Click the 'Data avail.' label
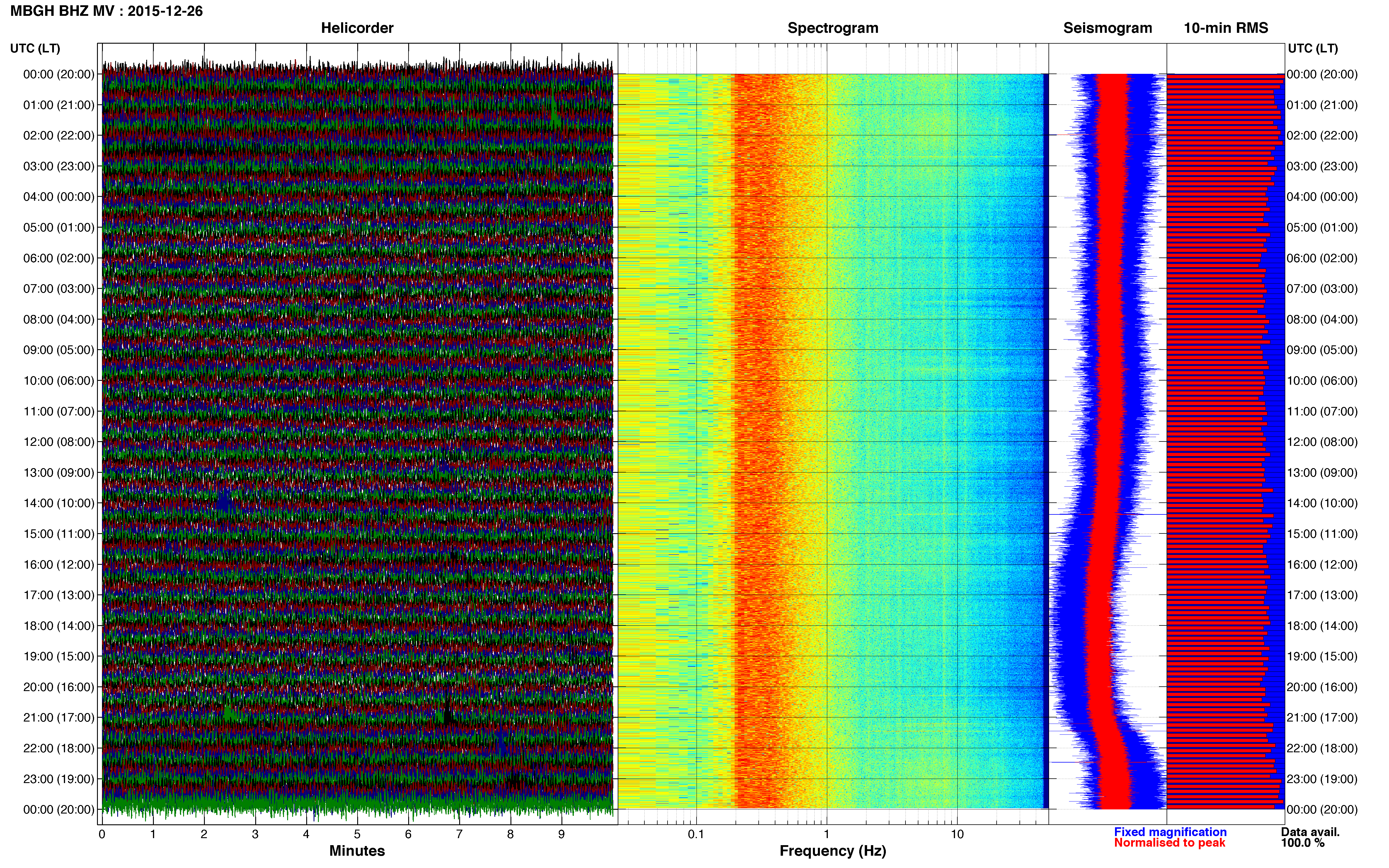This screenshot has height=868, width=1389. [x=1310, y=832]
